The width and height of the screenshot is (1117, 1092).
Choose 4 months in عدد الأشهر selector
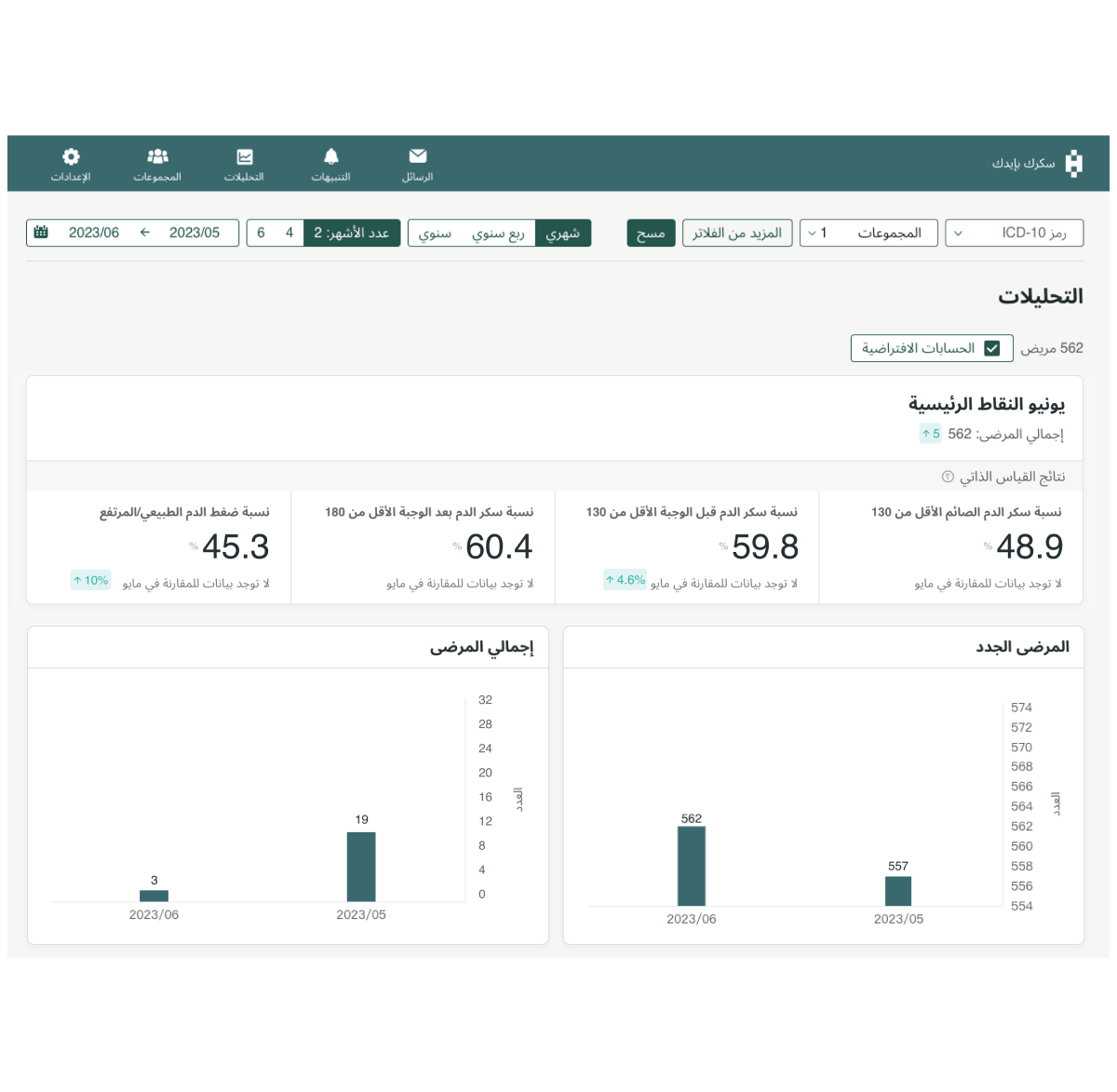289,233
